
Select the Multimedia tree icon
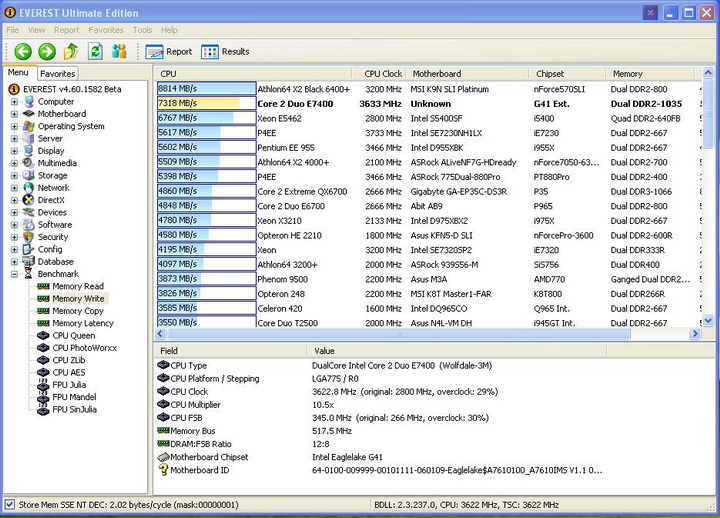(x=29, y=163)
